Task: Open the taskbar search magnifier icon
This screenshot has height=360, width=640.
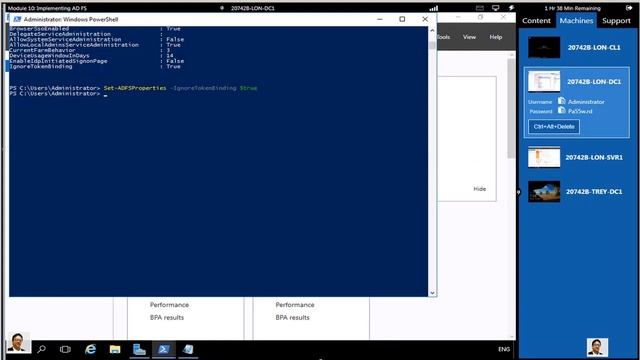Action: (x=42, y=349)
